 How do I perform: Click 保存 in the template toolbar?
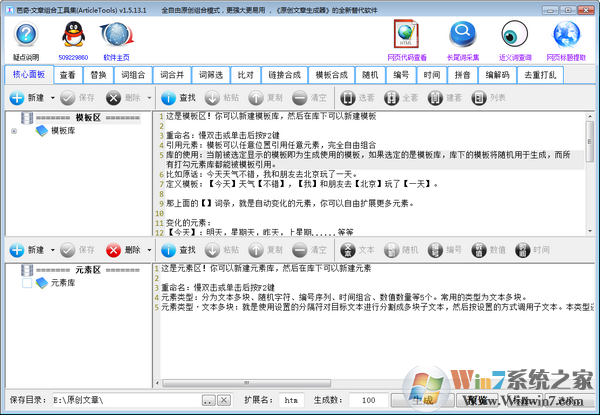click(77, 98)
